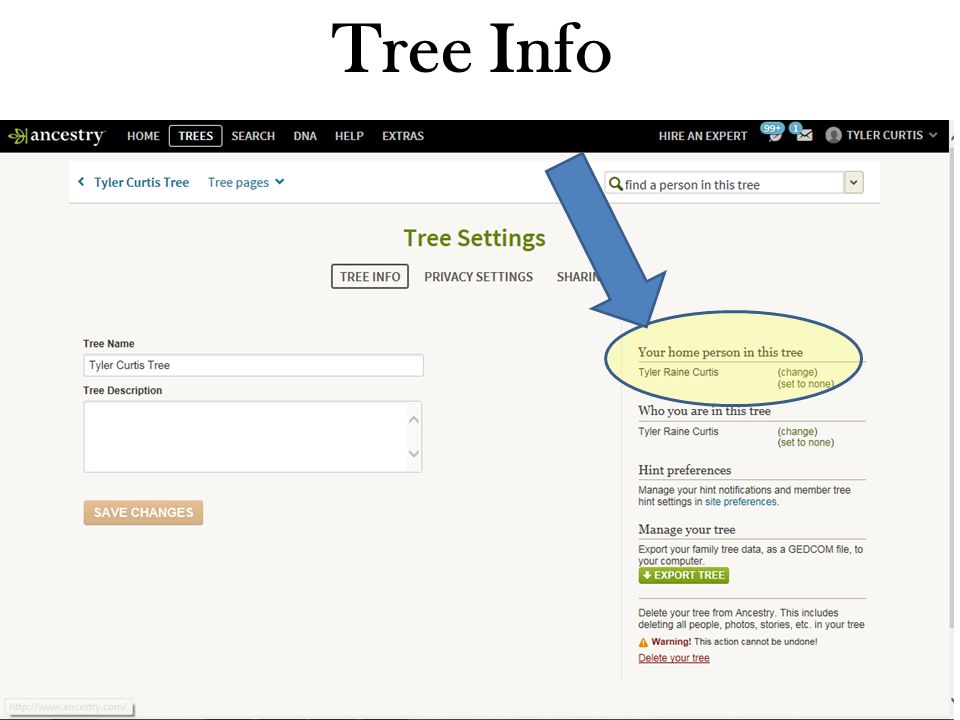Click the search magnifier in find box

pos(616,184)
